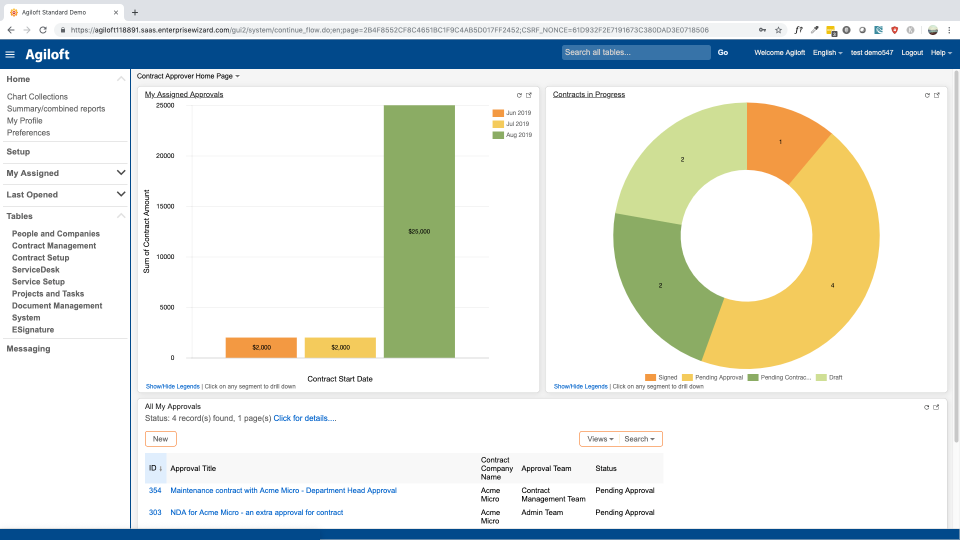
Task: Expand the My Assigned section
Action: pos(121,173)
